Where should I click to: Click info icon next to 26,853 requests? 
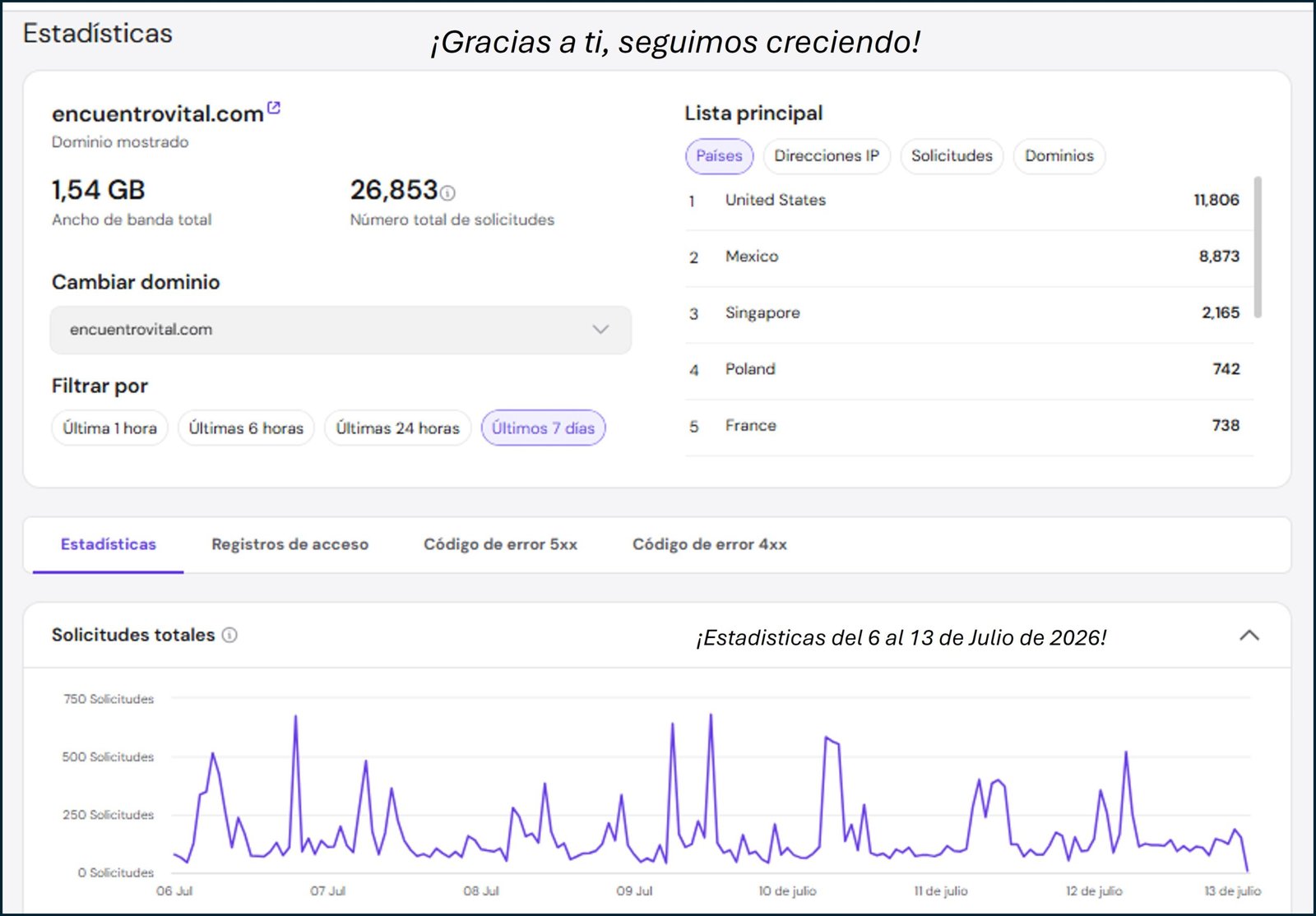coord(447,193)
